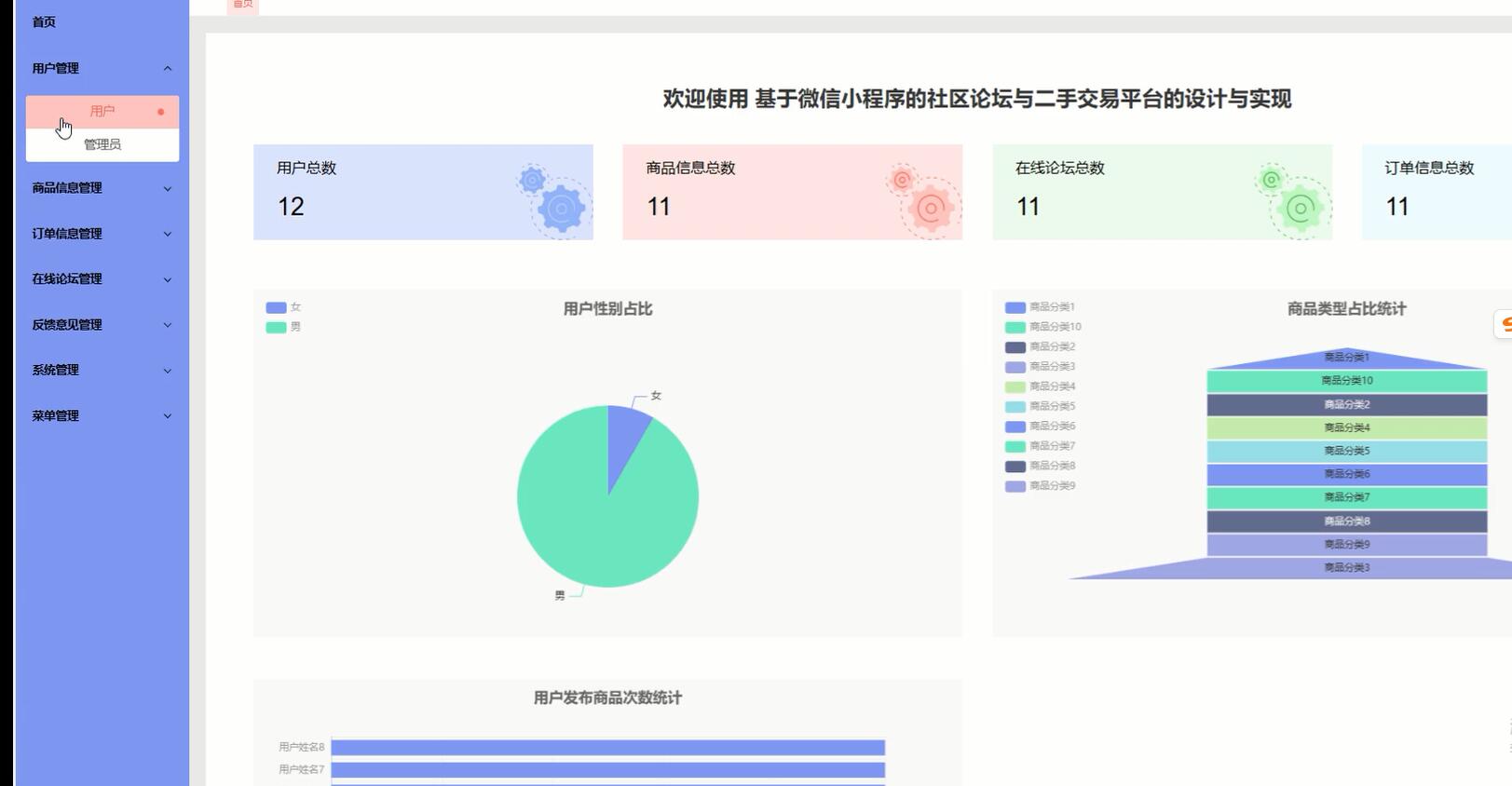Toggle legend 商品分类9 in funnel chart
The image size is (1512, 786).
point(1040,486)
